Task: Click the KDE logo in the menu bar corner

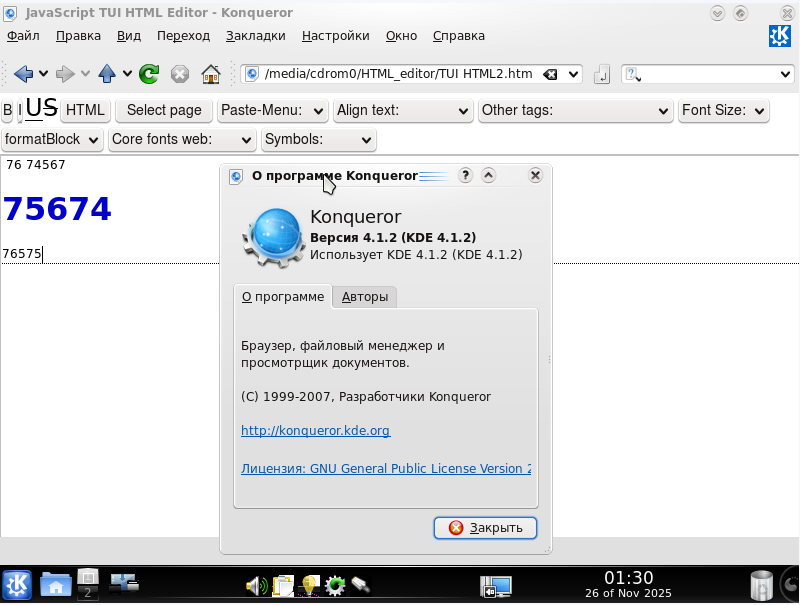Action: [780, 36]
